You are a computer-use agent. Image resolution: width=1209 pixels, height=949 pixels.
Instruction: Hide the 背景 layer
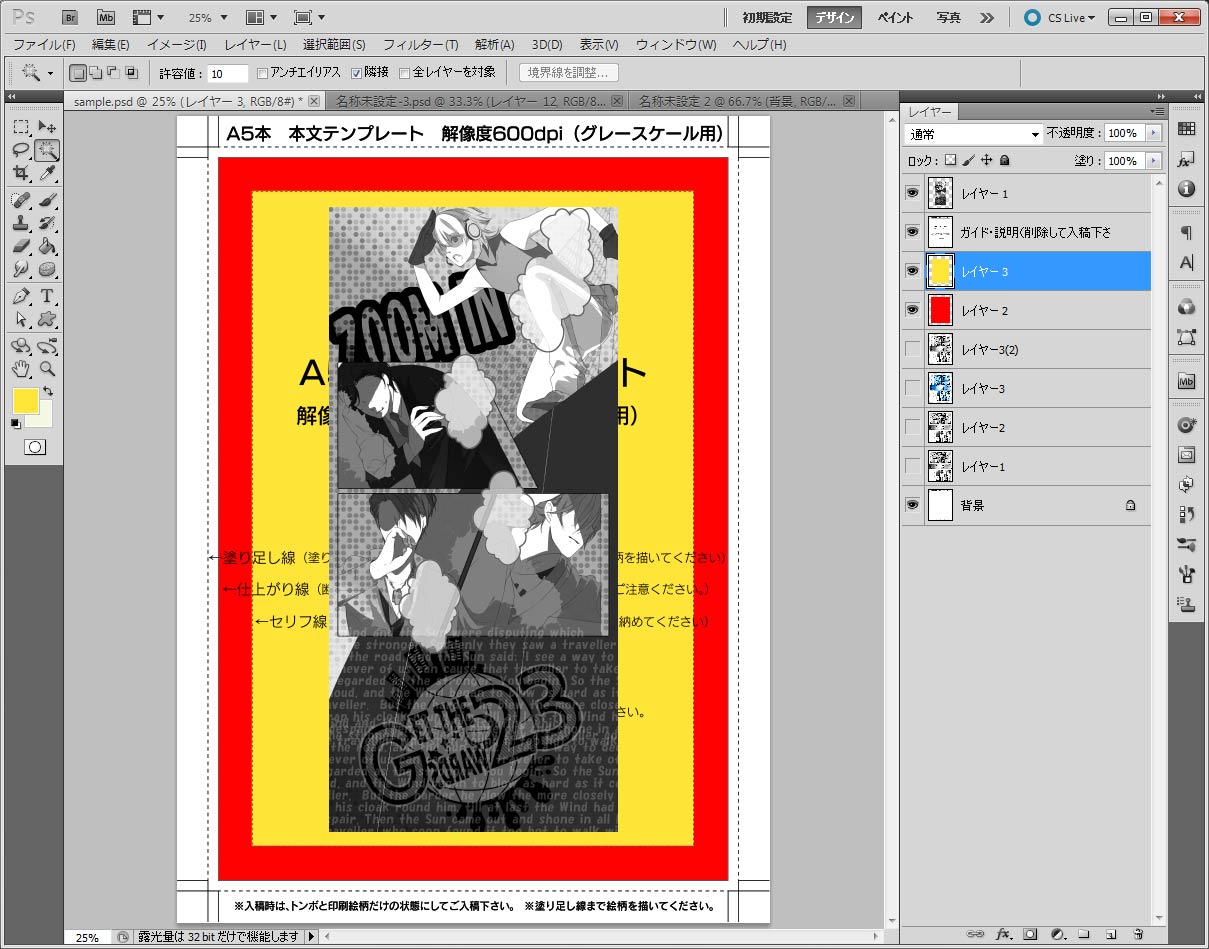(x=912, y=505)
